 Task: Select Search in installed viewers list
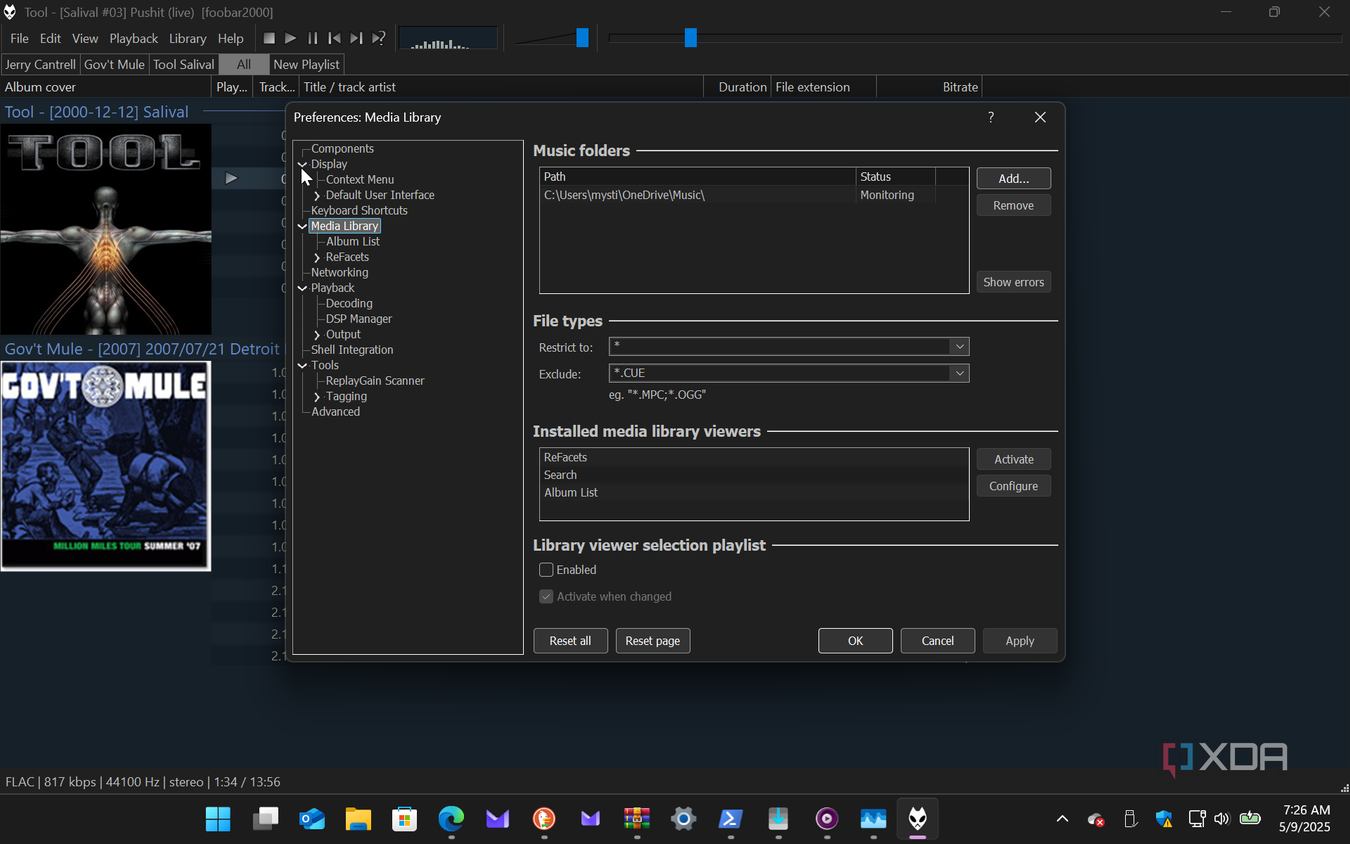[754, 475]
